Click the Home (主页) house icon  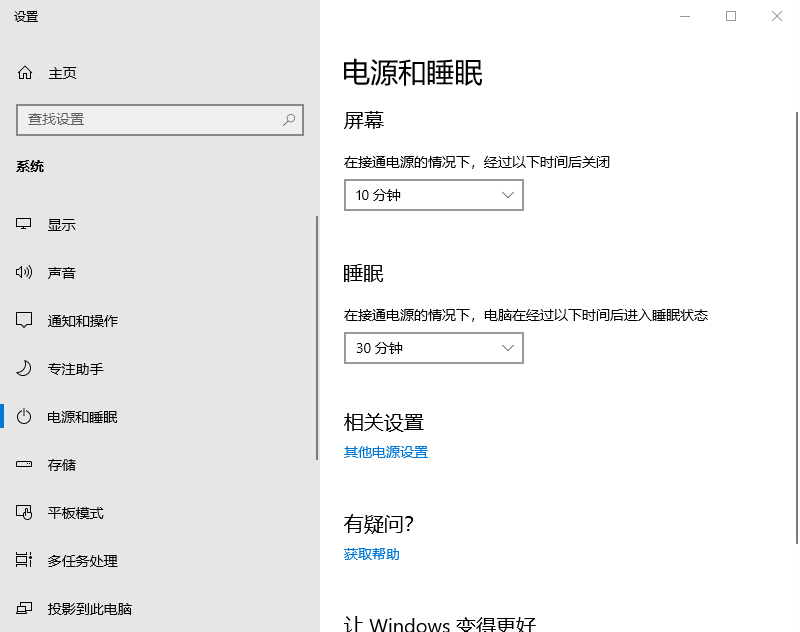25,73
